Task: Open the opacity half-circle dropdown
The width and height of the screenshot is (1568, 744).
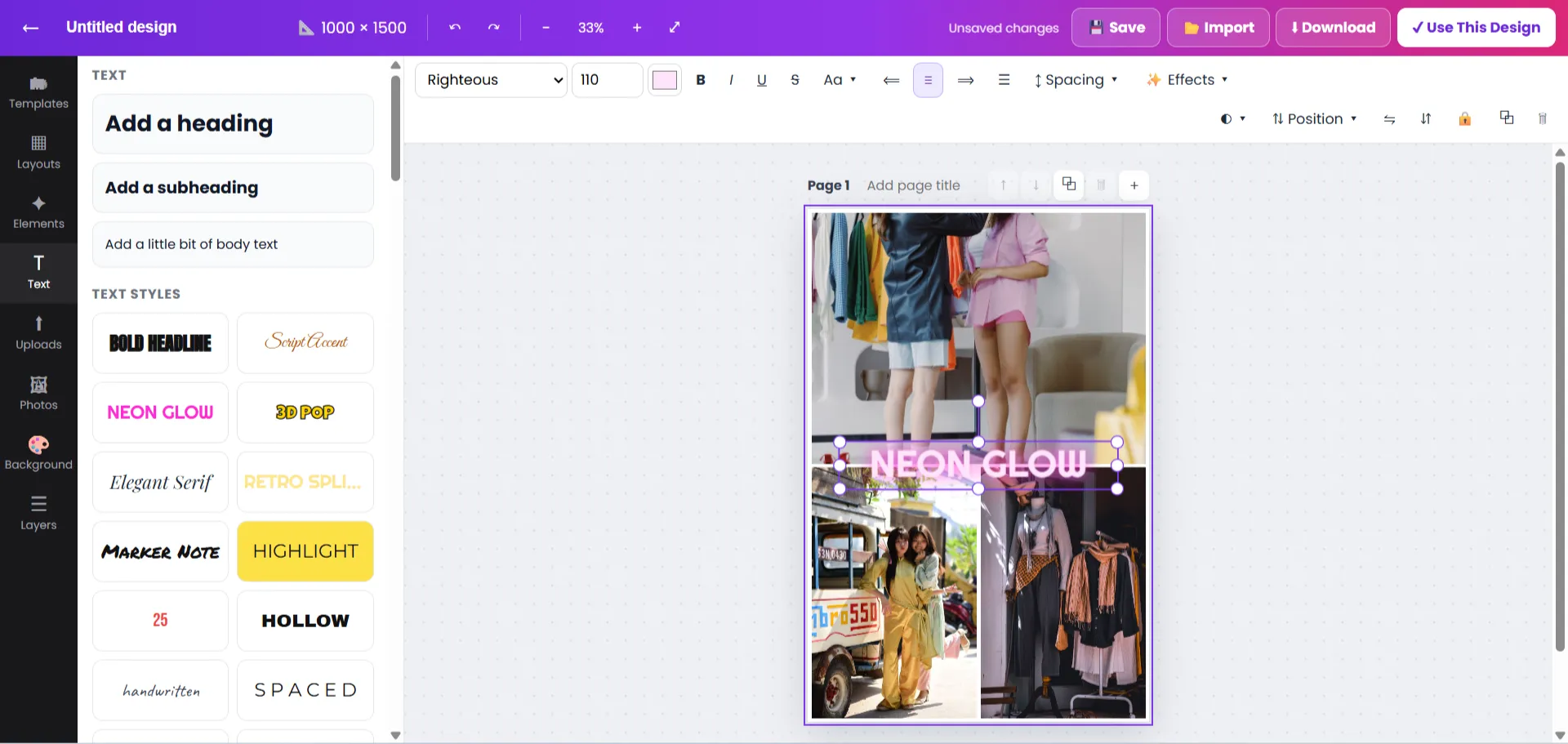Action: (1232, 119)
